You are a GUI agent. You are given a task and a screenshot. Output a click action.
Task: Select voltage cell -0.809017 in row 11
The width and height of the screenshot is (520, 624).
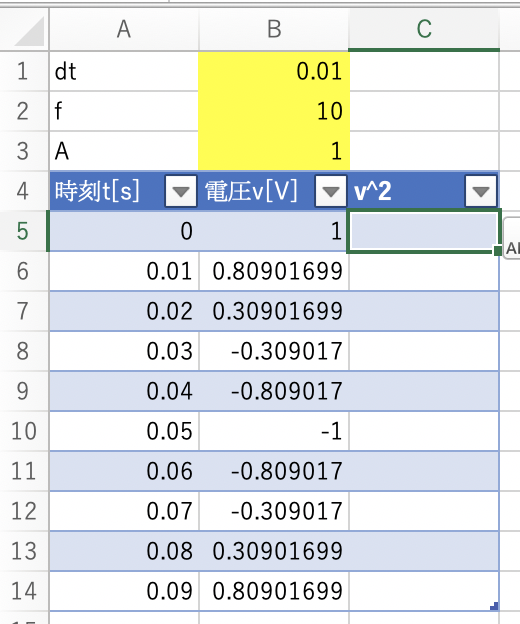[x=274, y=471]
